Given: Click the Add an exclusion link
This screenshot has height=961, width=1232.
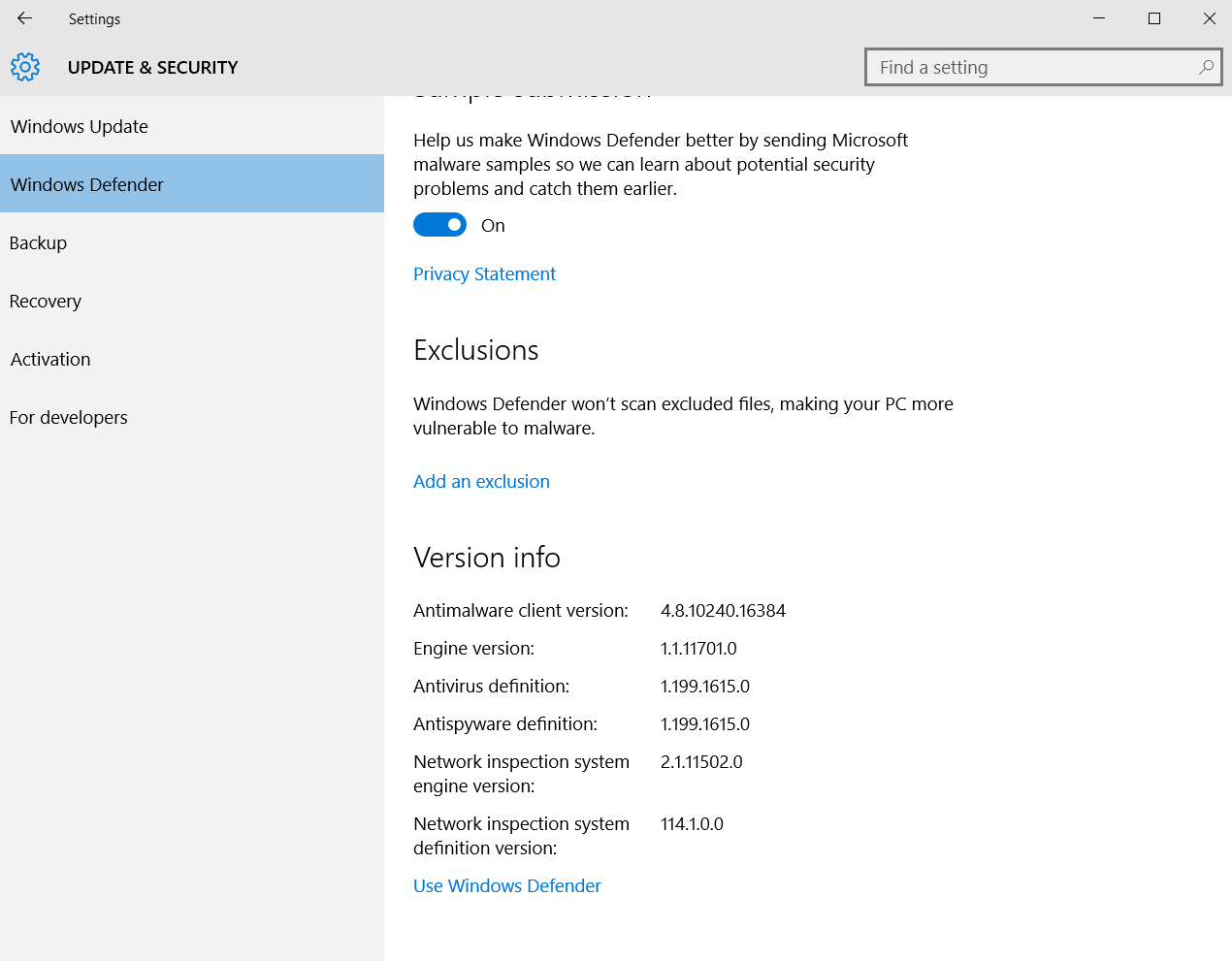Looking at the screenshot, I should pyautogui.click(x=481, y=481).
